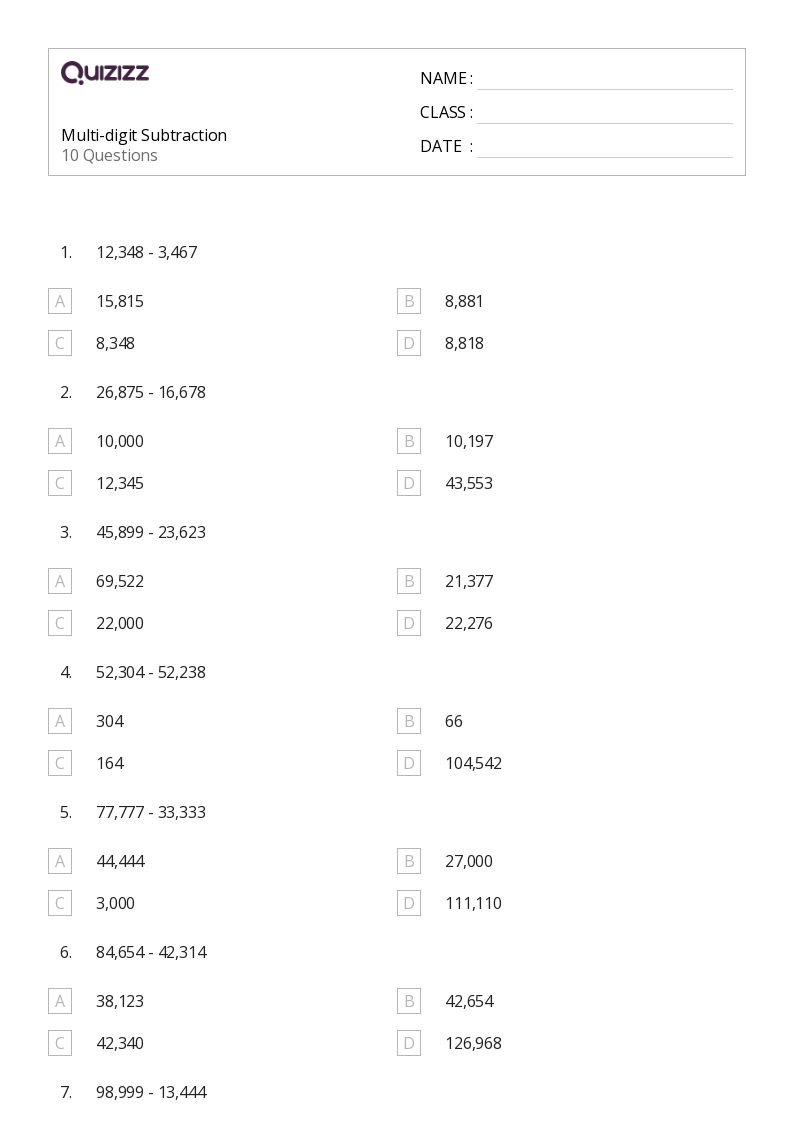Check option A 10,000 box
Screen dimensions: 794x1123
(x=60, y=441)
